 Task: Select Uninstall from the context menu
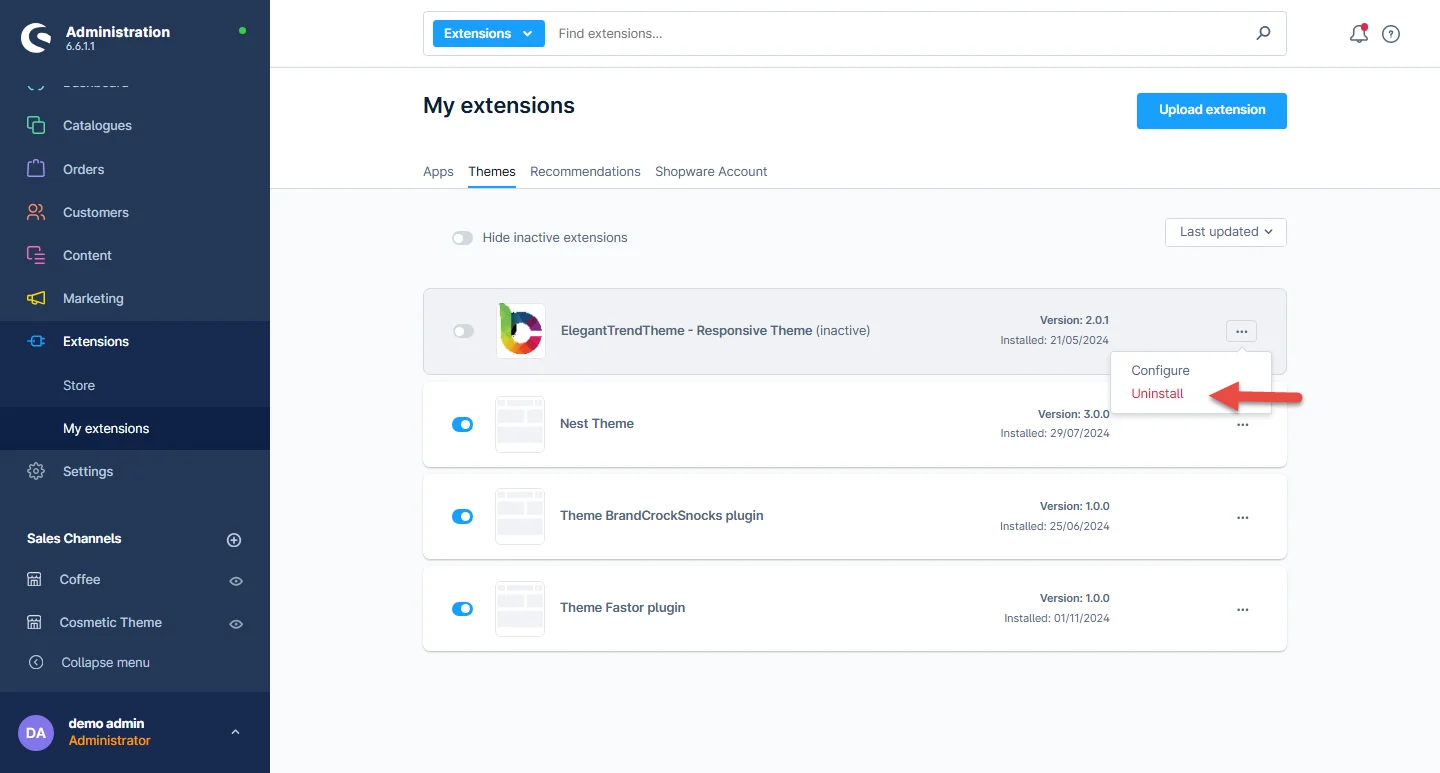tap(1157, 394)
